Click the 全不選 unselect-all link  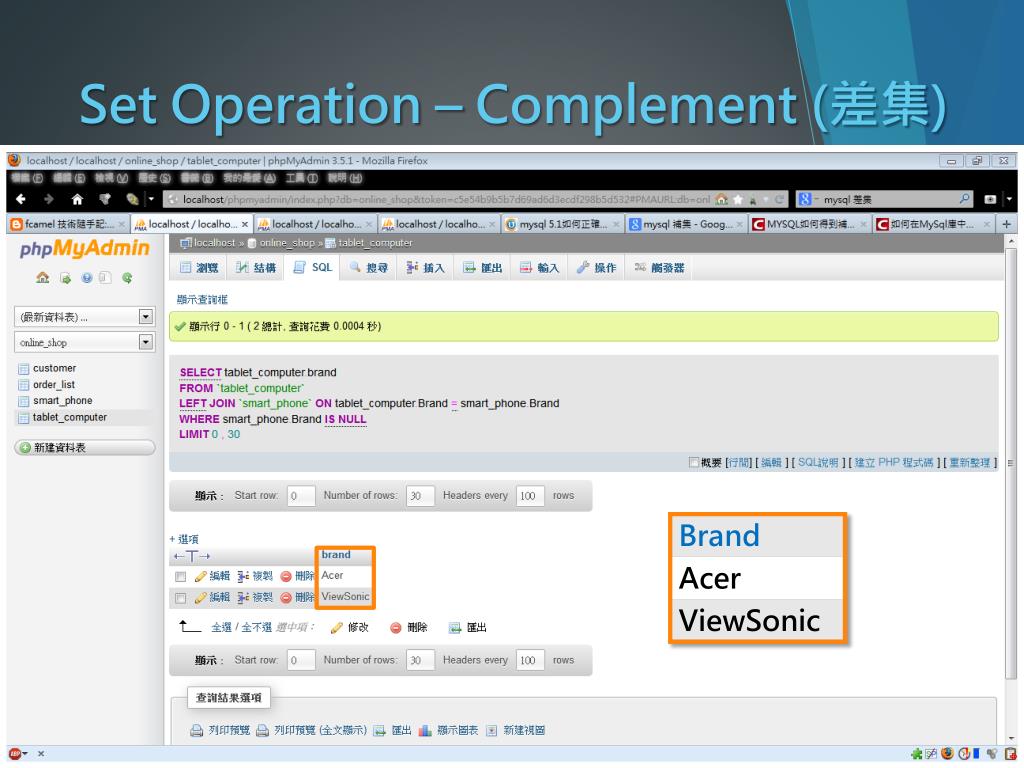tap(257, 628)
